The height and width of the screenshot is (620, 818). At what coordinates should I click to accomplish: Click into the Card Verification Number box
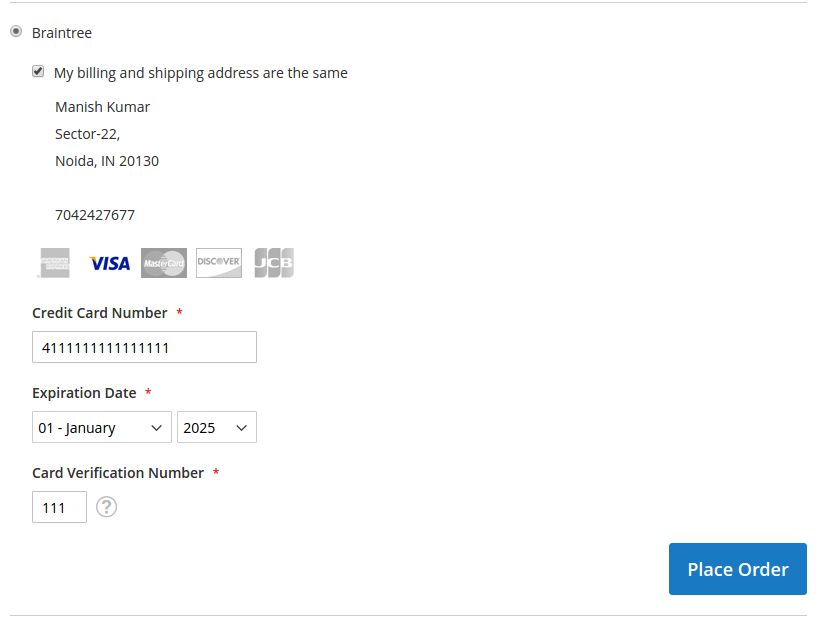click(x=59, y=507)
